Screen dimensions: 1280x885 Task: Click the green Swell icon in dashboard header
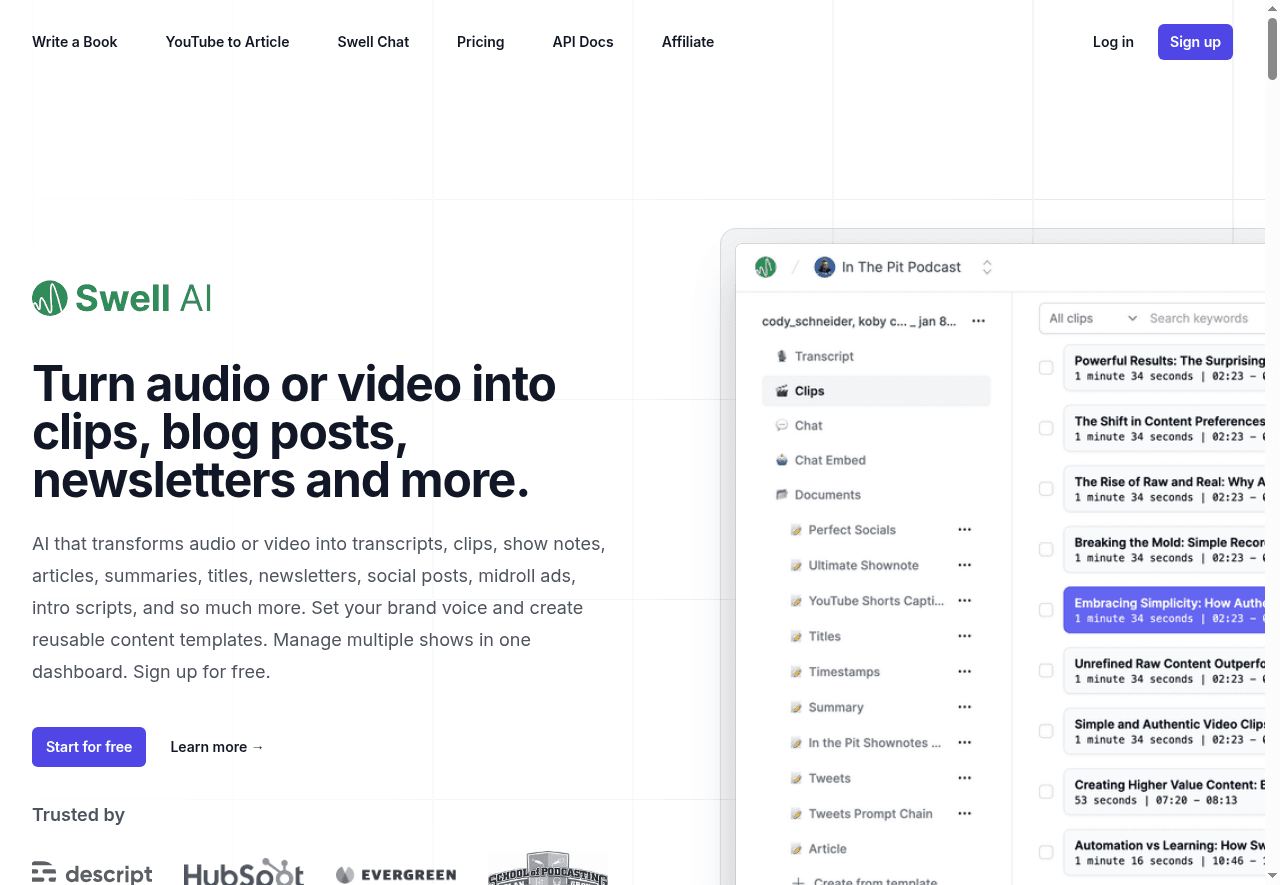tap(765, 267)
